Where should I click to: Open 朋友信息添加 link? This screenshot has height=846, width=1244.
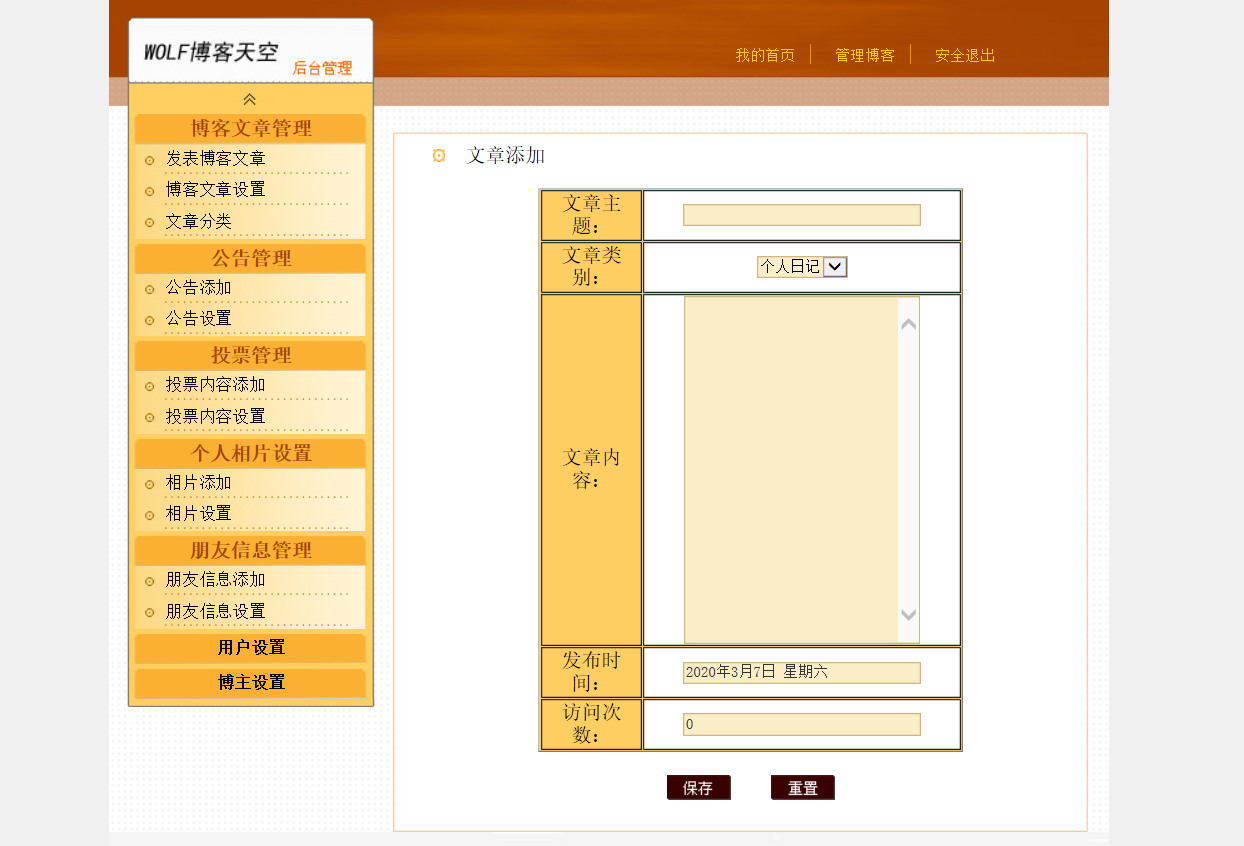click(x=216, y=579)
